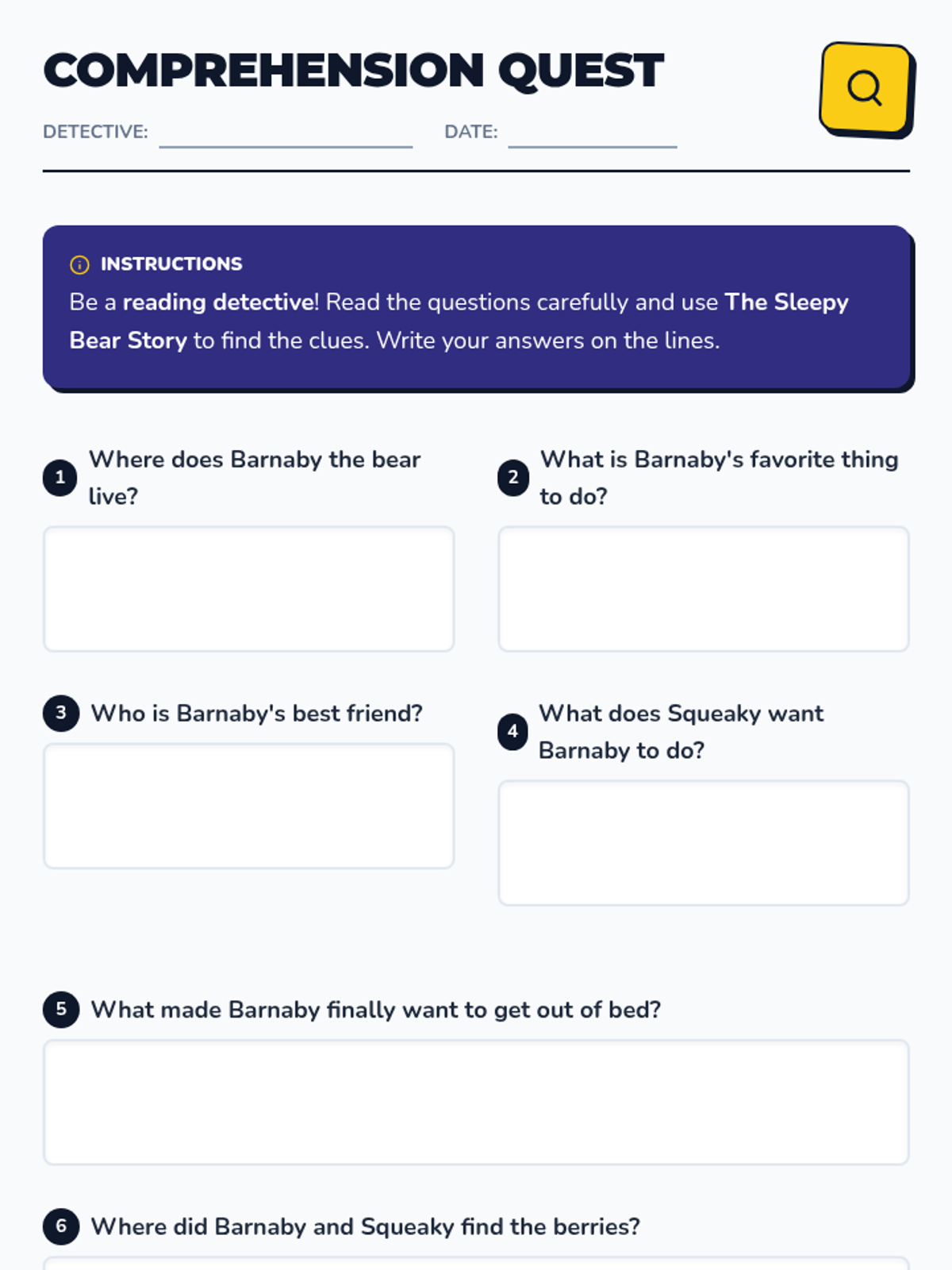Click the number 4 question badge
Screen dimensions: 952x1270
[512, 732]
